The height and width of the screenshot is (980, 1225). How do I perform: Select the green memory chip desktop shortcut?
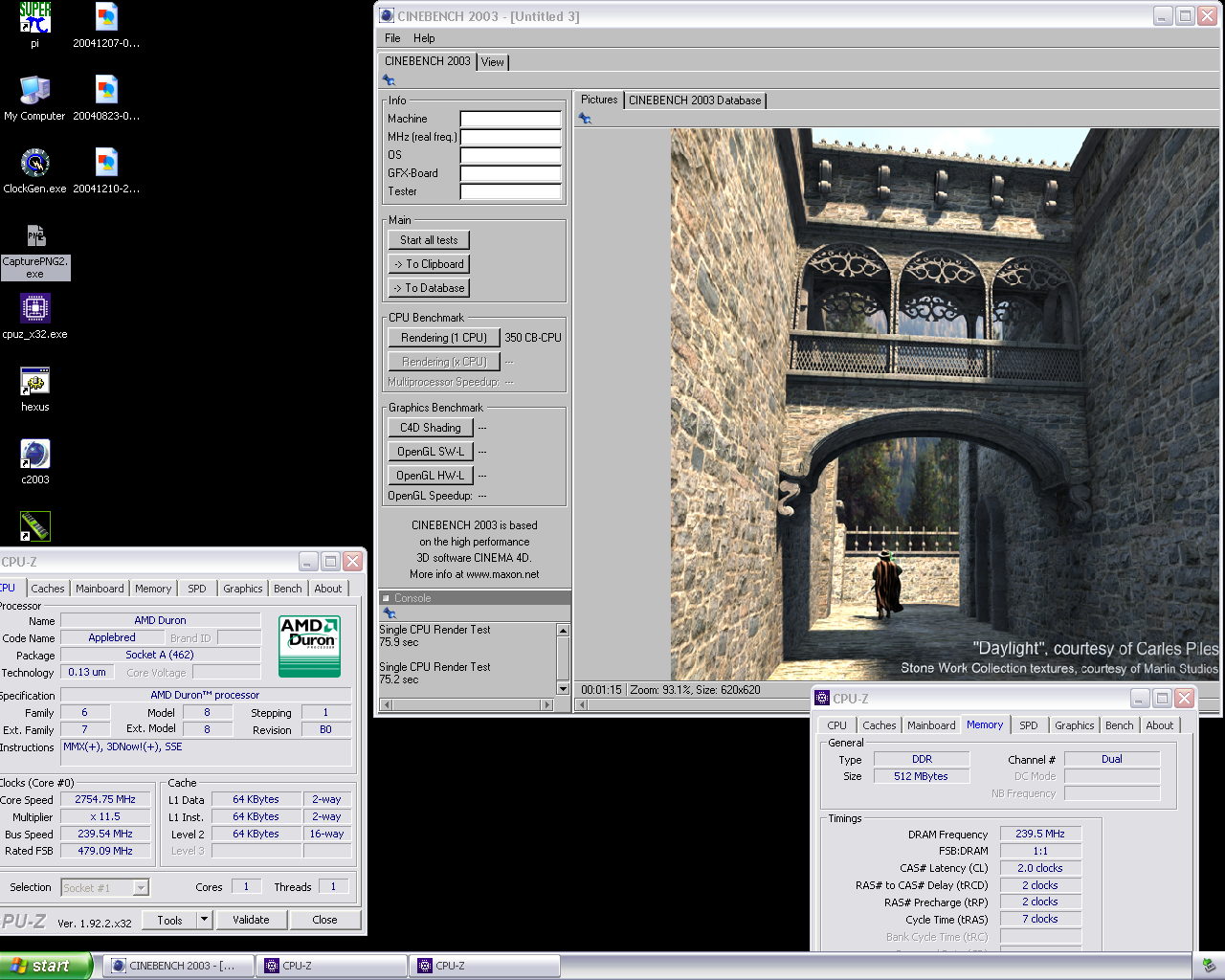coord(35,525)
